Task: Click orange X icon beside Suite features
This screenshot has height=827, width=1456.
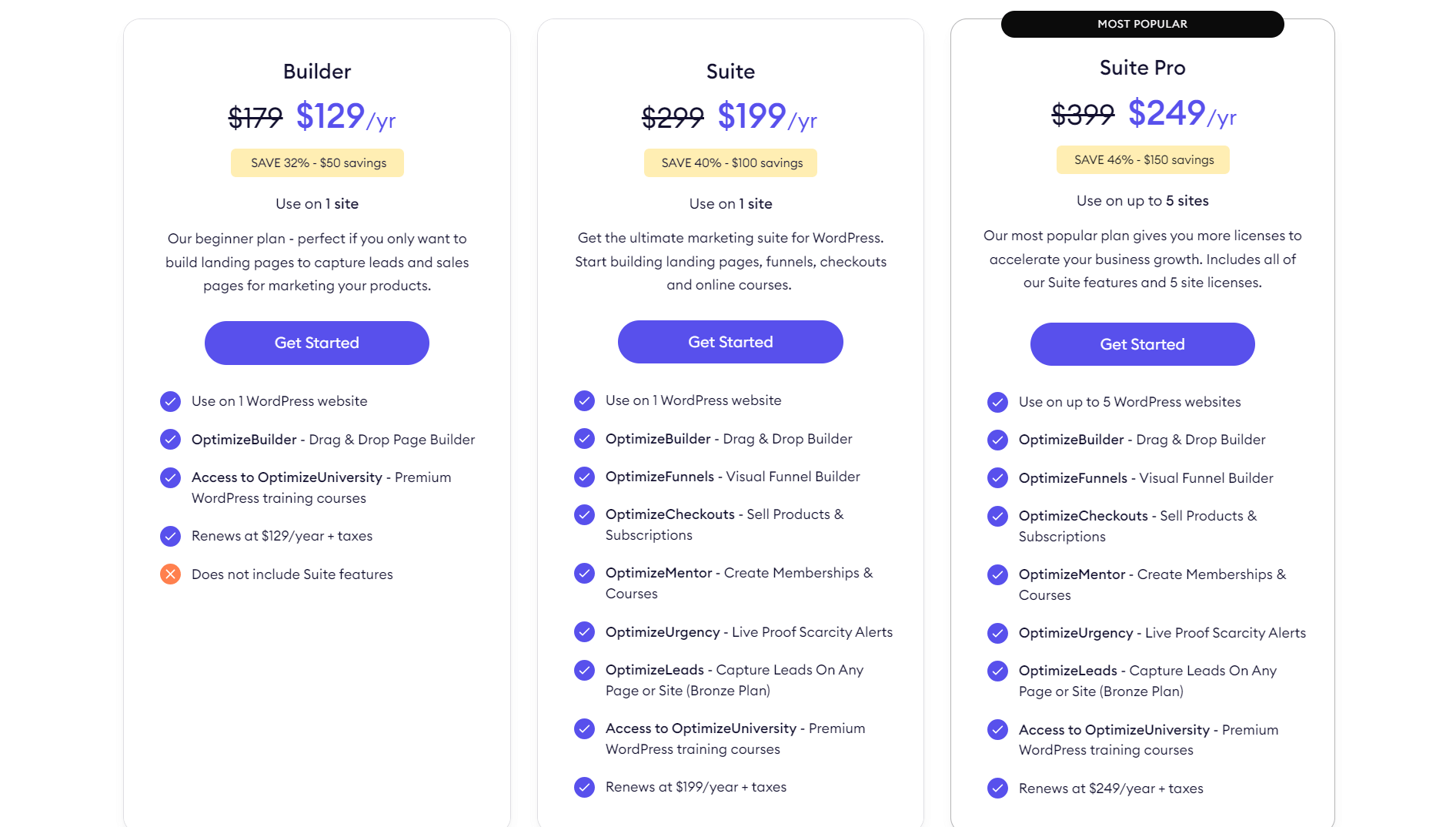Action: click(170, 574)
